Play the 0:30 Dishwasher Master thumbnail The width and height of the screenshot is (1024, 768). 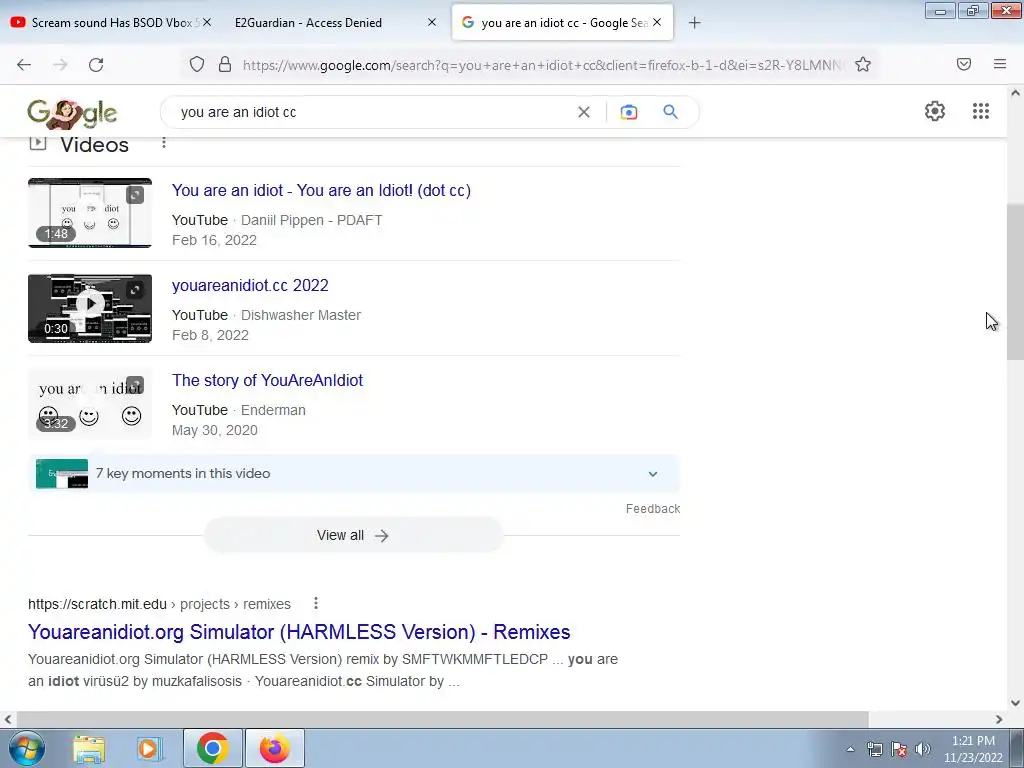[x=90, y=308]
